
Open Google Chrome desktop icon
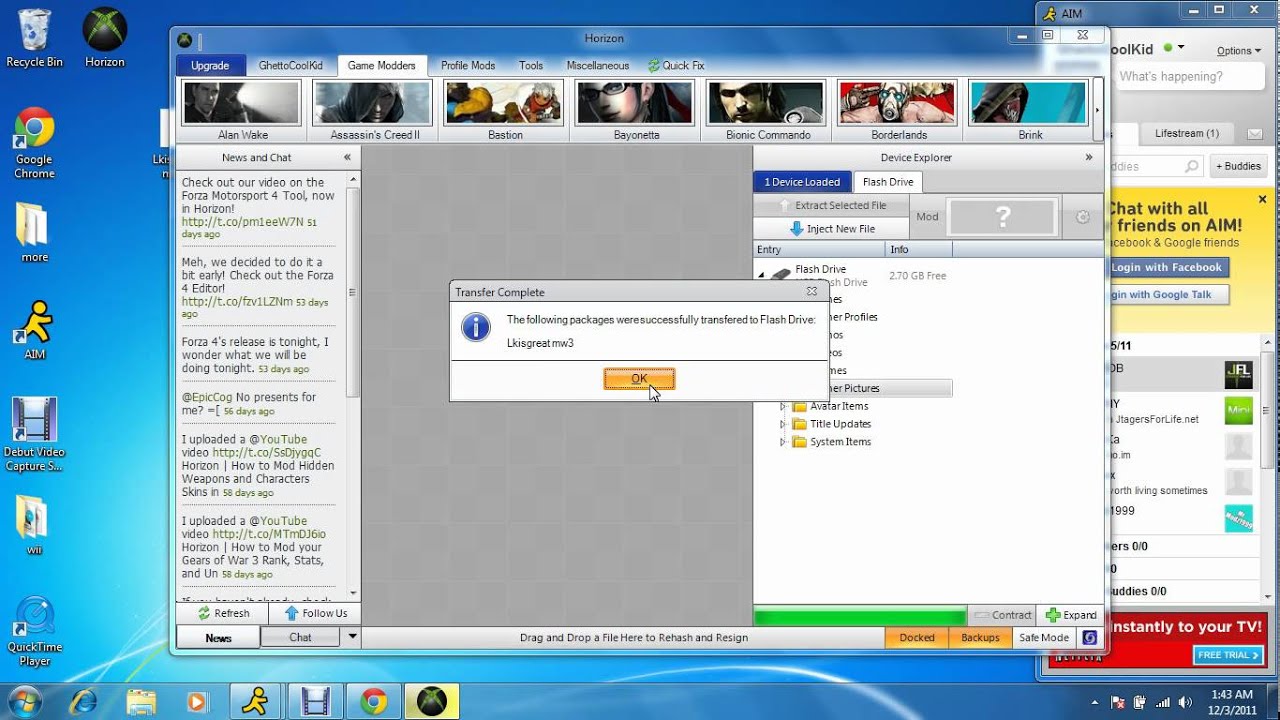point(34,144)
